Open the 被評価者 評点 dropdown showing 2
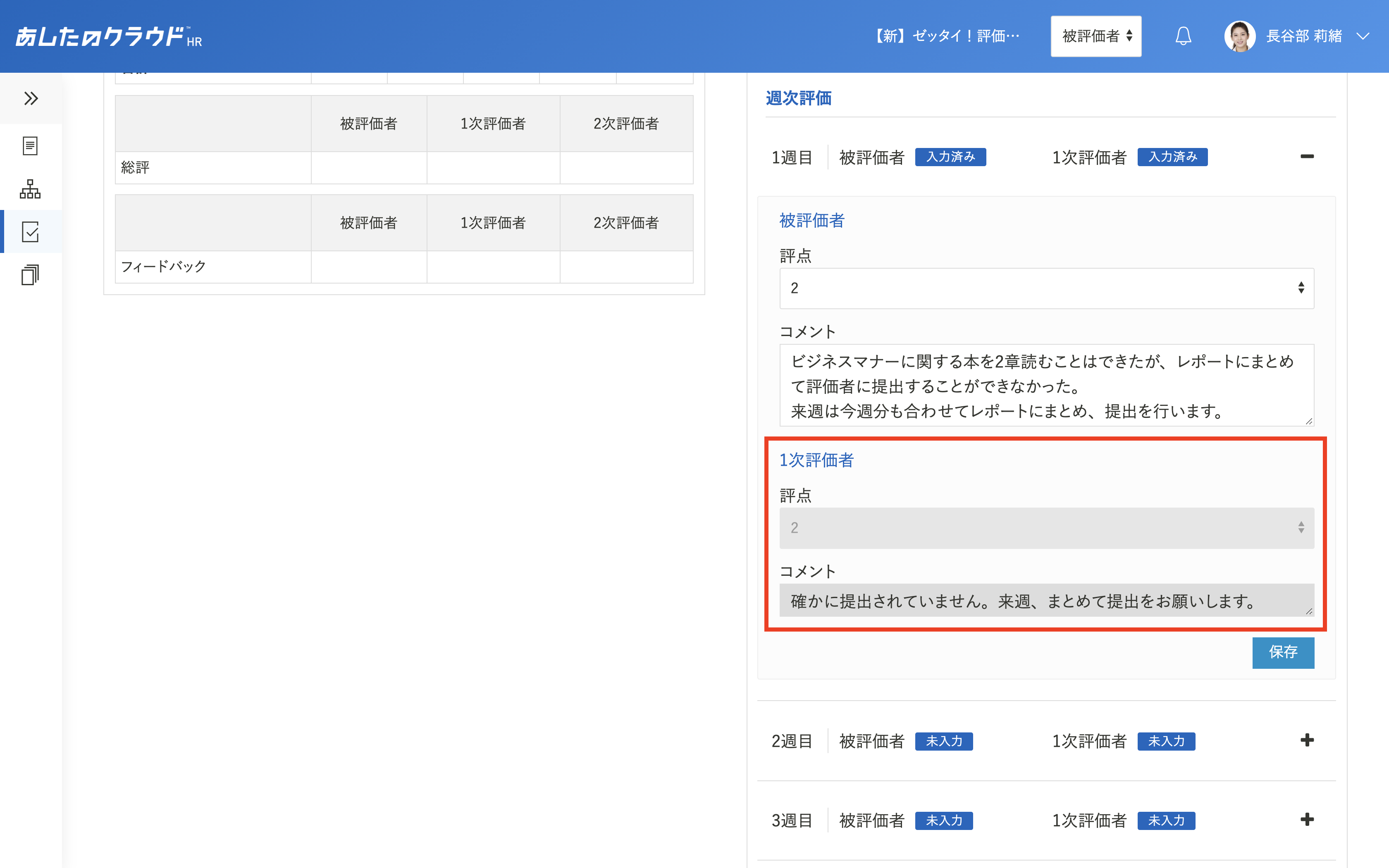Screen dimensions: 1389x868 pyautogui.click(x=1046, y=288)
